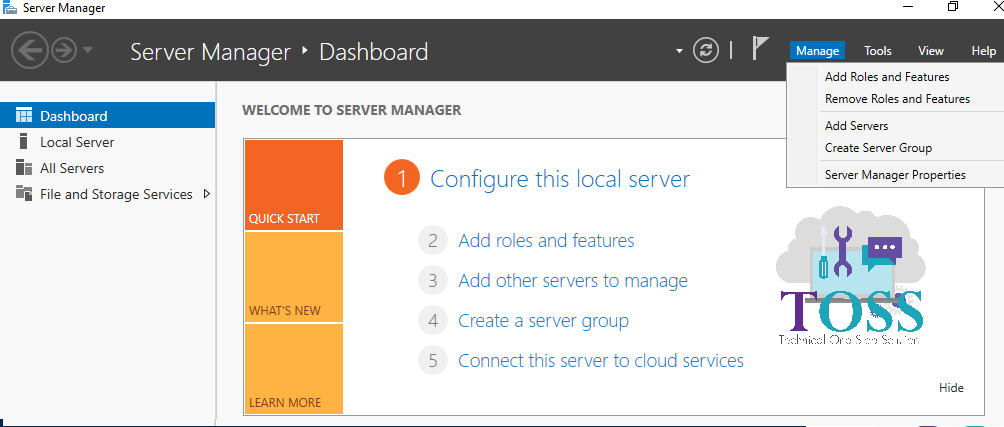Select Add Servers menu entry

click(856, 125)
